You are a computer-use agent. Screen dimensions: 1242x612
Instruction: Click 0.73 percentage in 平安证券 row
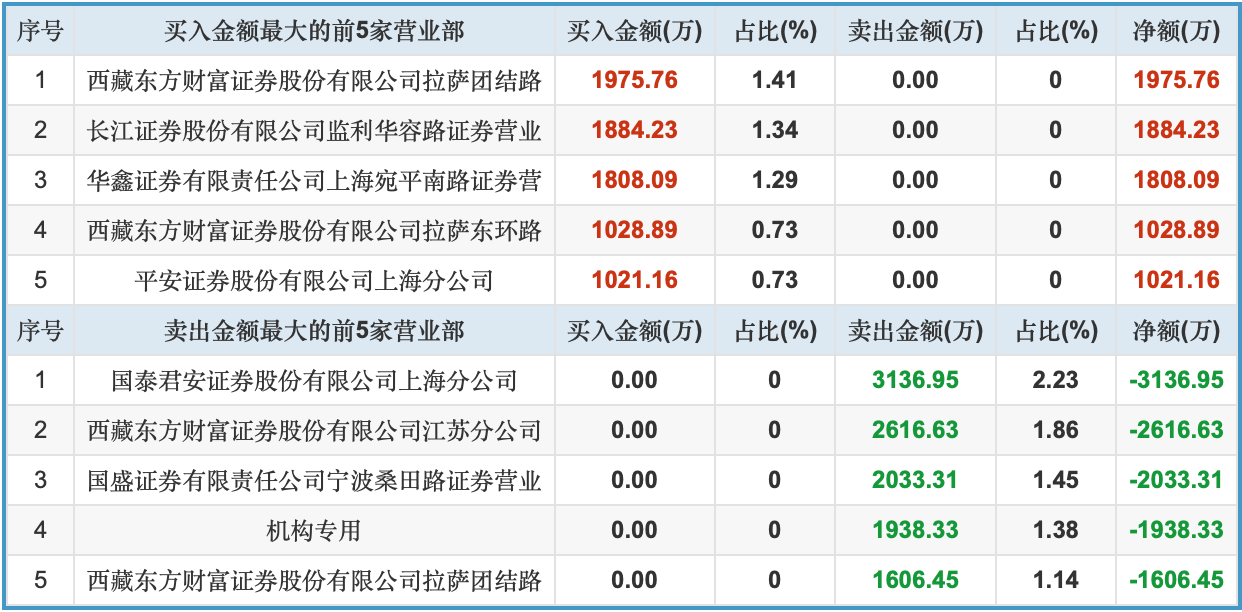click(x=774, y=280)
